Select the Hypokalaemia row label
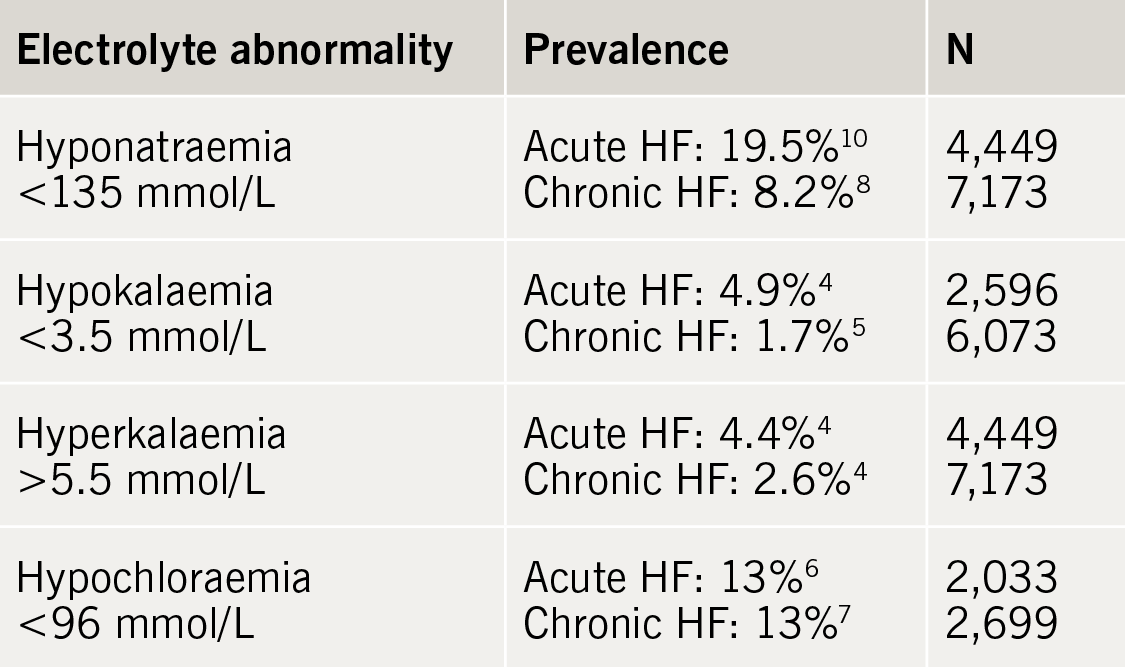This screenshot has width=1125, height=667. [145, 291]
